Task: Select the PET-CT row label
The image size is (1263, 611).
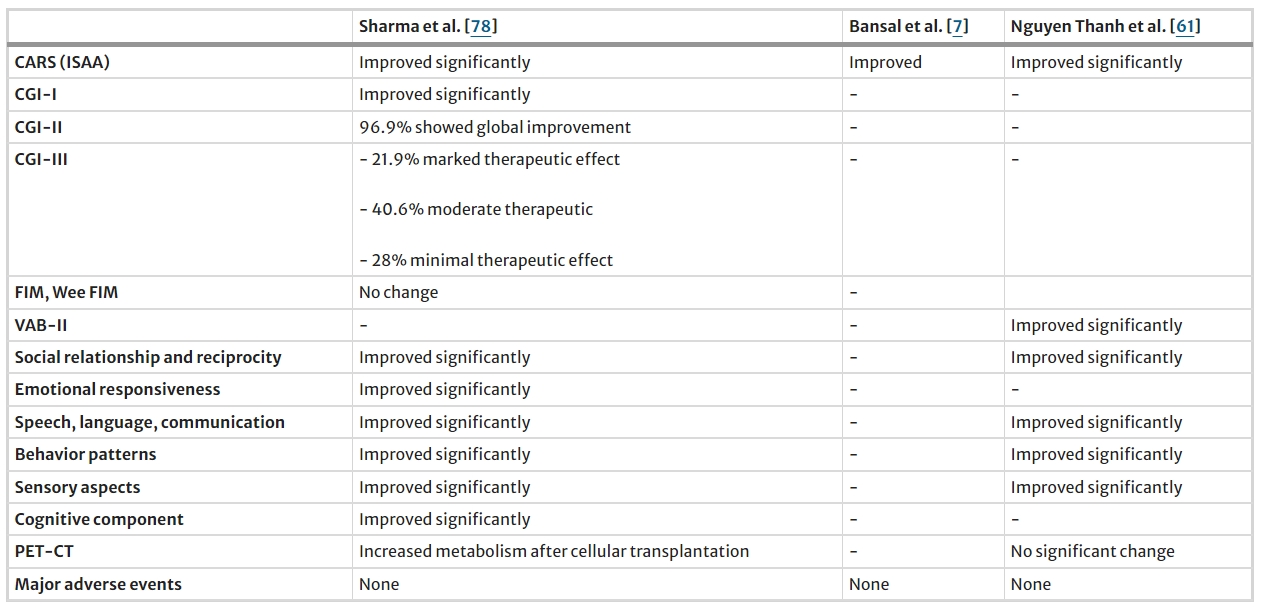Action: tap(43, 551)
